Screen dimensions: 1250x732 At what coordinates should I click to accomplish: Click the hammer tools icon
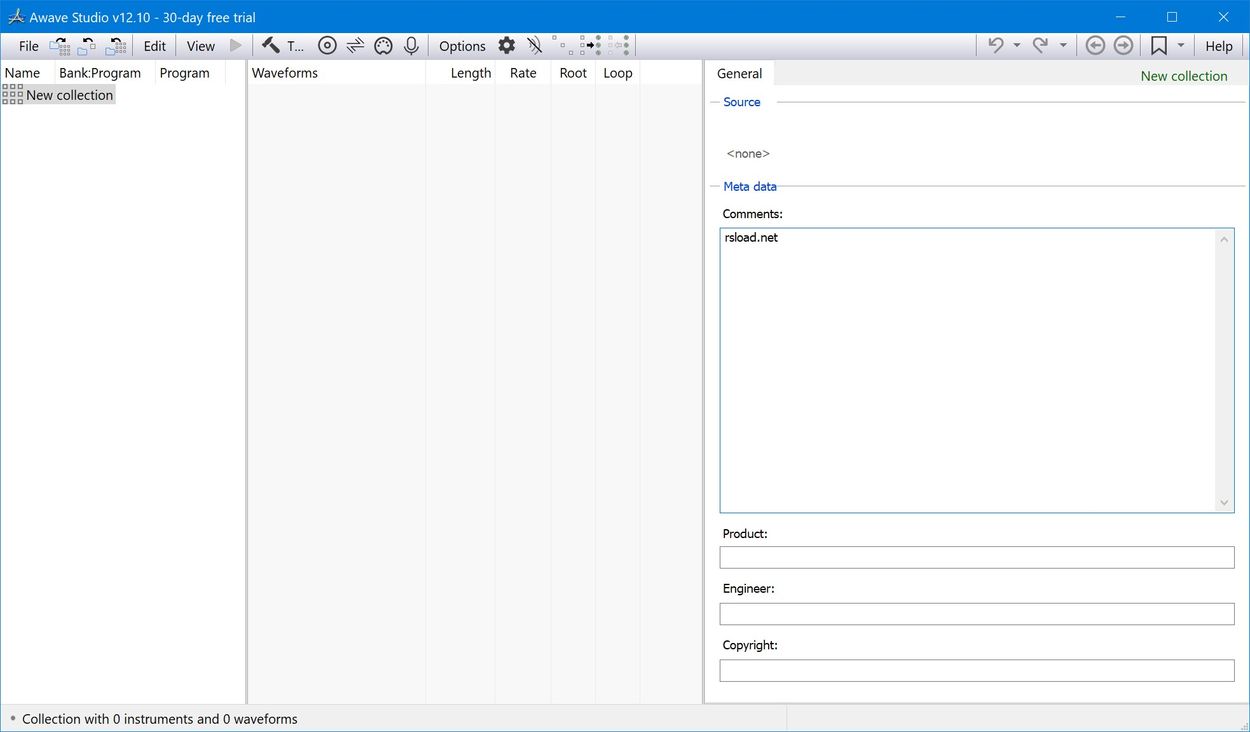(270, 46)
